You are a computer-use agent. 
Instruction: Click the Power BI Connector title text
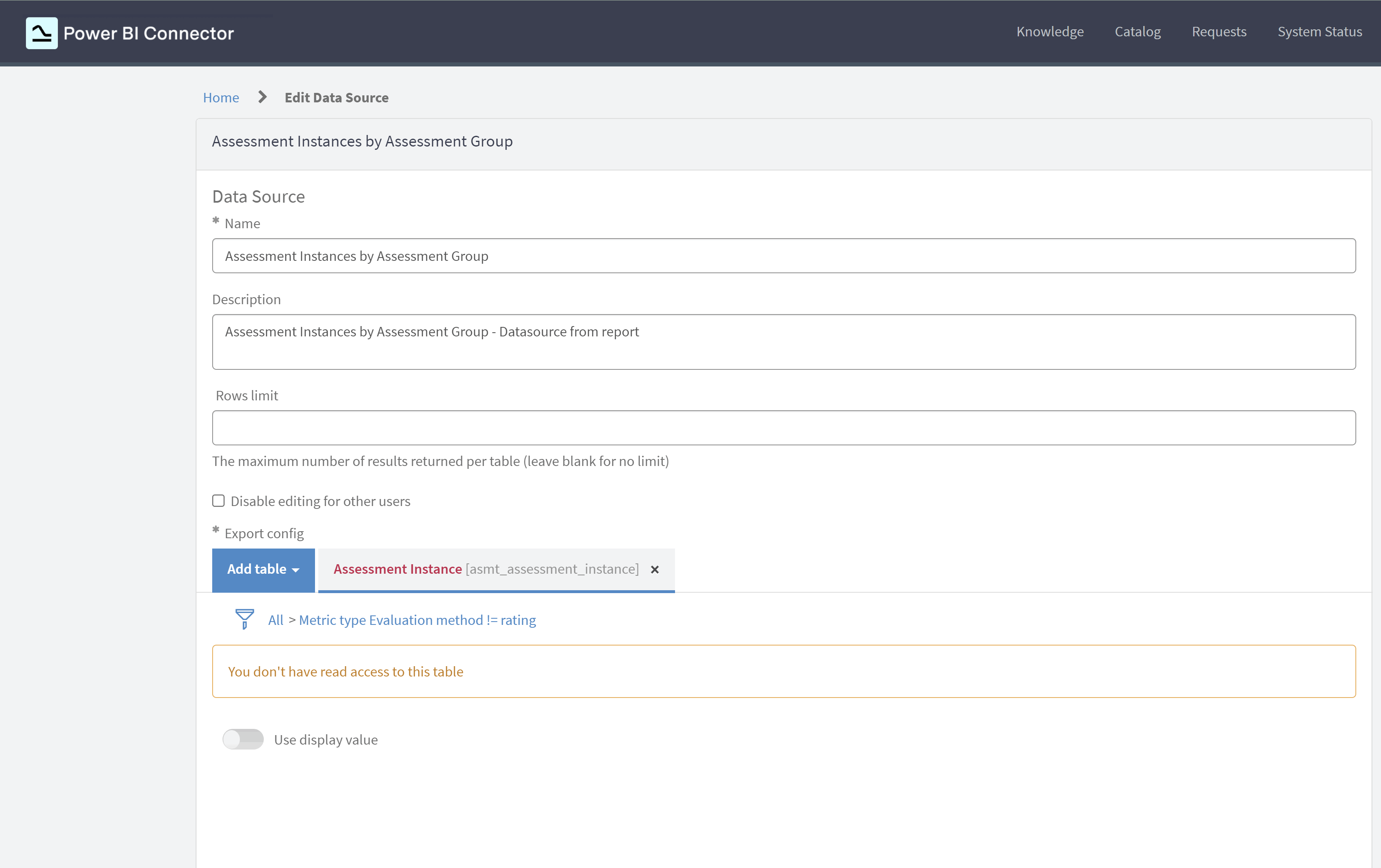click(149, 33)
